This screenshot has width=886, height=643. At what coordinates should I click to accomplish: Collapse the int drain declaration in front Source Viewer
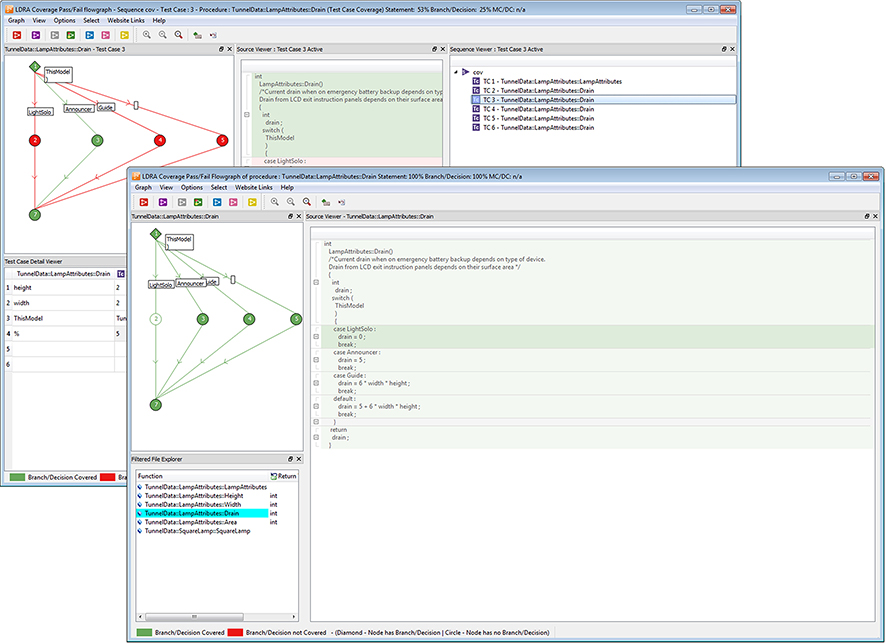(x=316, y=283)
